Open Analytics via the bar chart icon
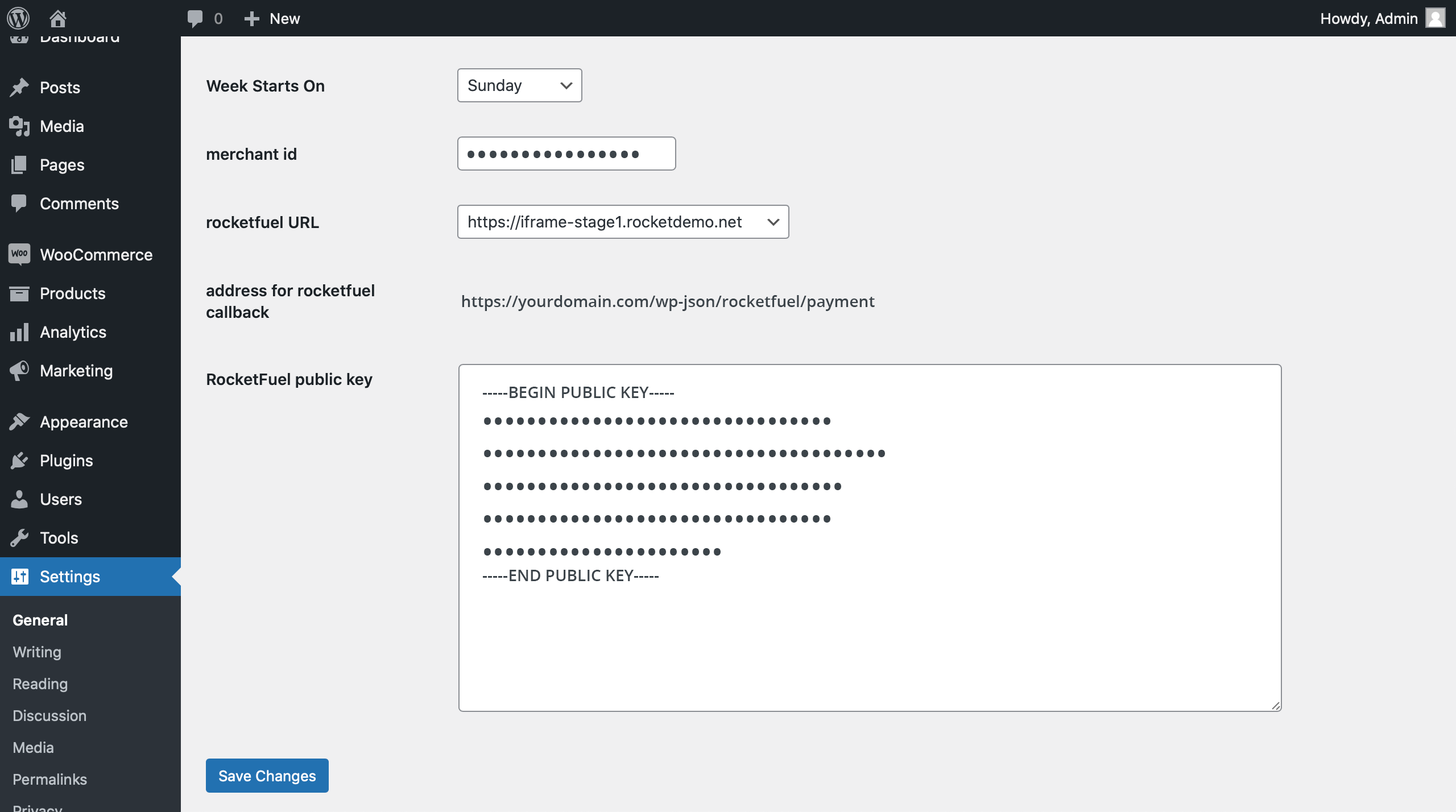Viewport: 1456px width, 812px height. pos(19,332)
